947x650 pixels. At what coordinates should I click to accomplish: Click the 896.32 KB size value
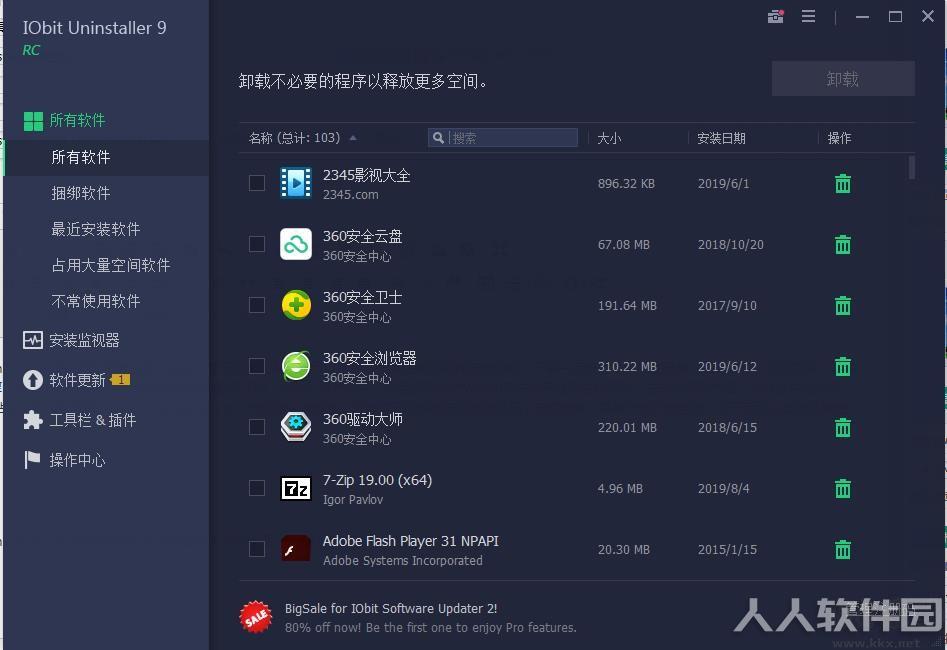tap(626, 184)
